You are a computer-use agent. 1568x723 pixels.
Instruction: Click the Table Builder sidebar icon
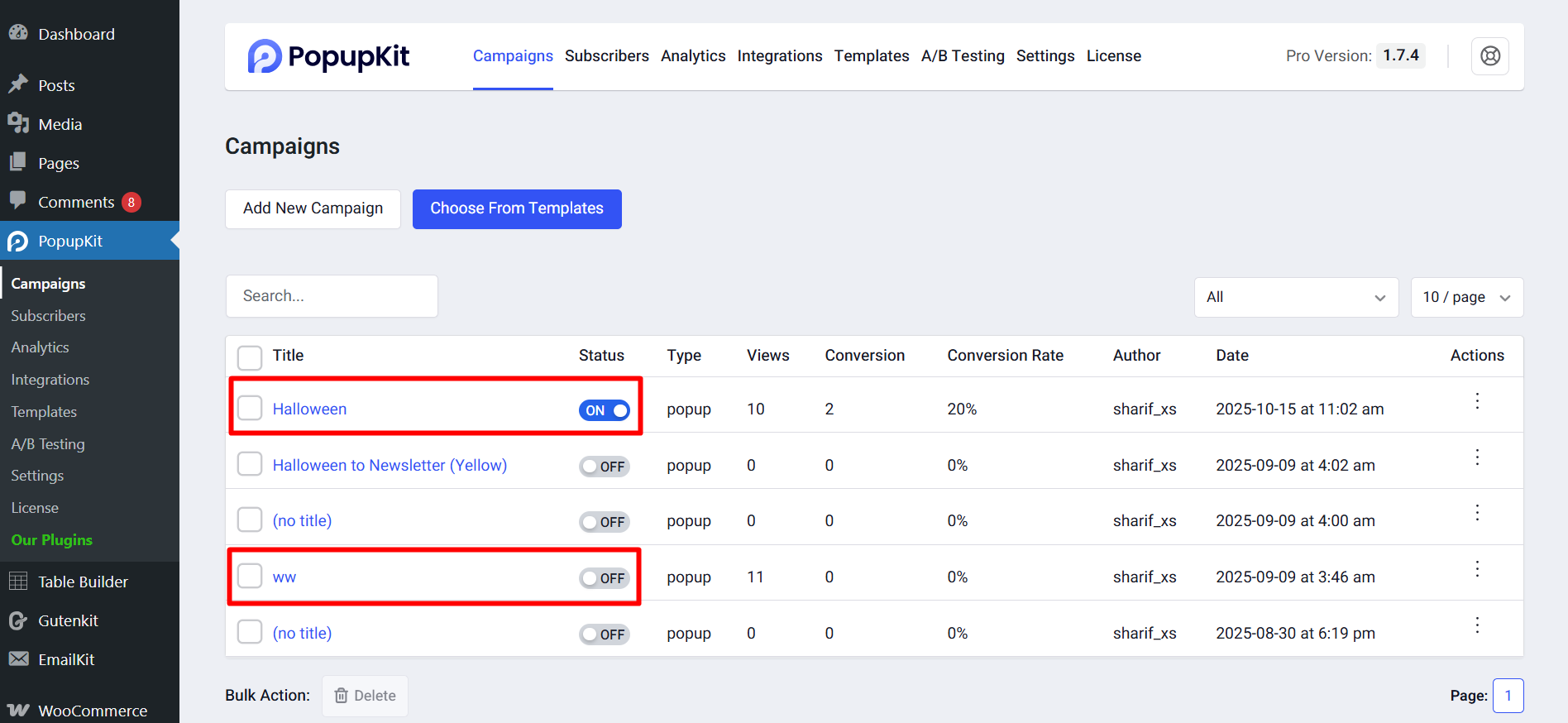point(18,582)
